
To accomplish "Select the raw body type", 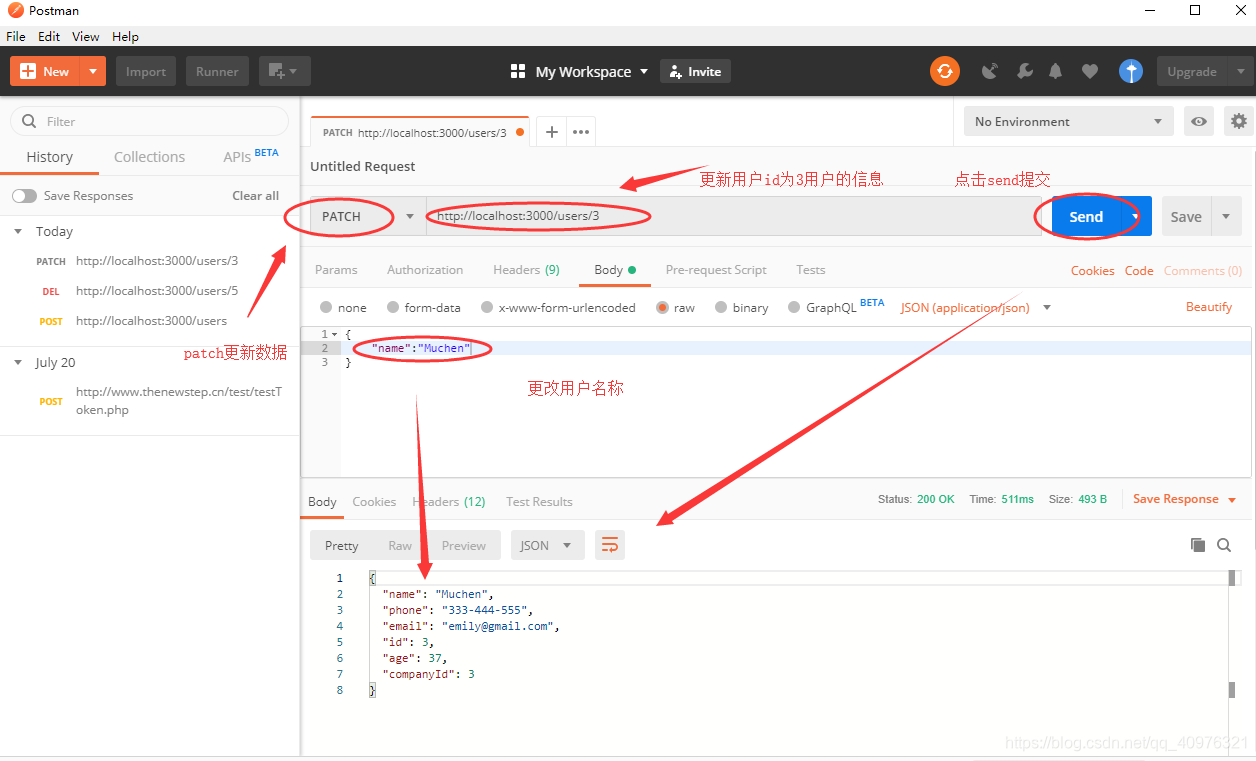I will pos(662,308).
